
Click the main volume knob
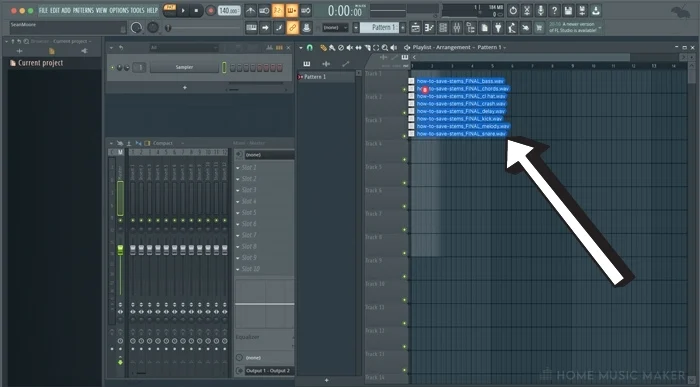coord(137,28)
